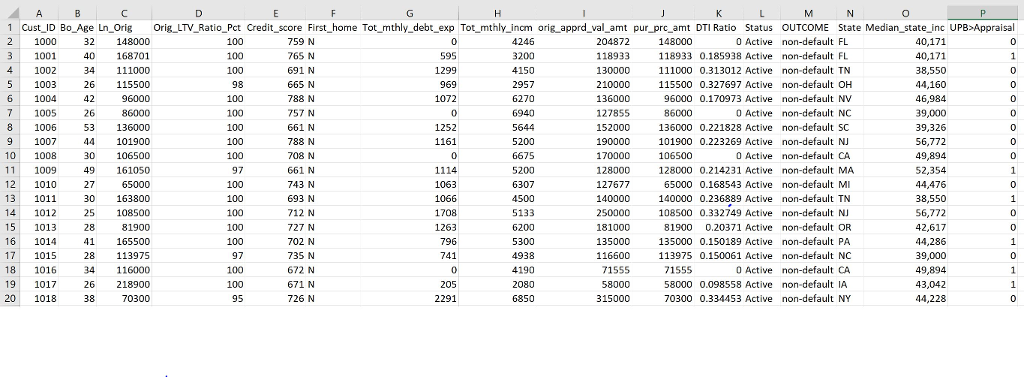Select median income cell 52,354
This screenshot has width=1024, height=377.
(x=905, y=170)
